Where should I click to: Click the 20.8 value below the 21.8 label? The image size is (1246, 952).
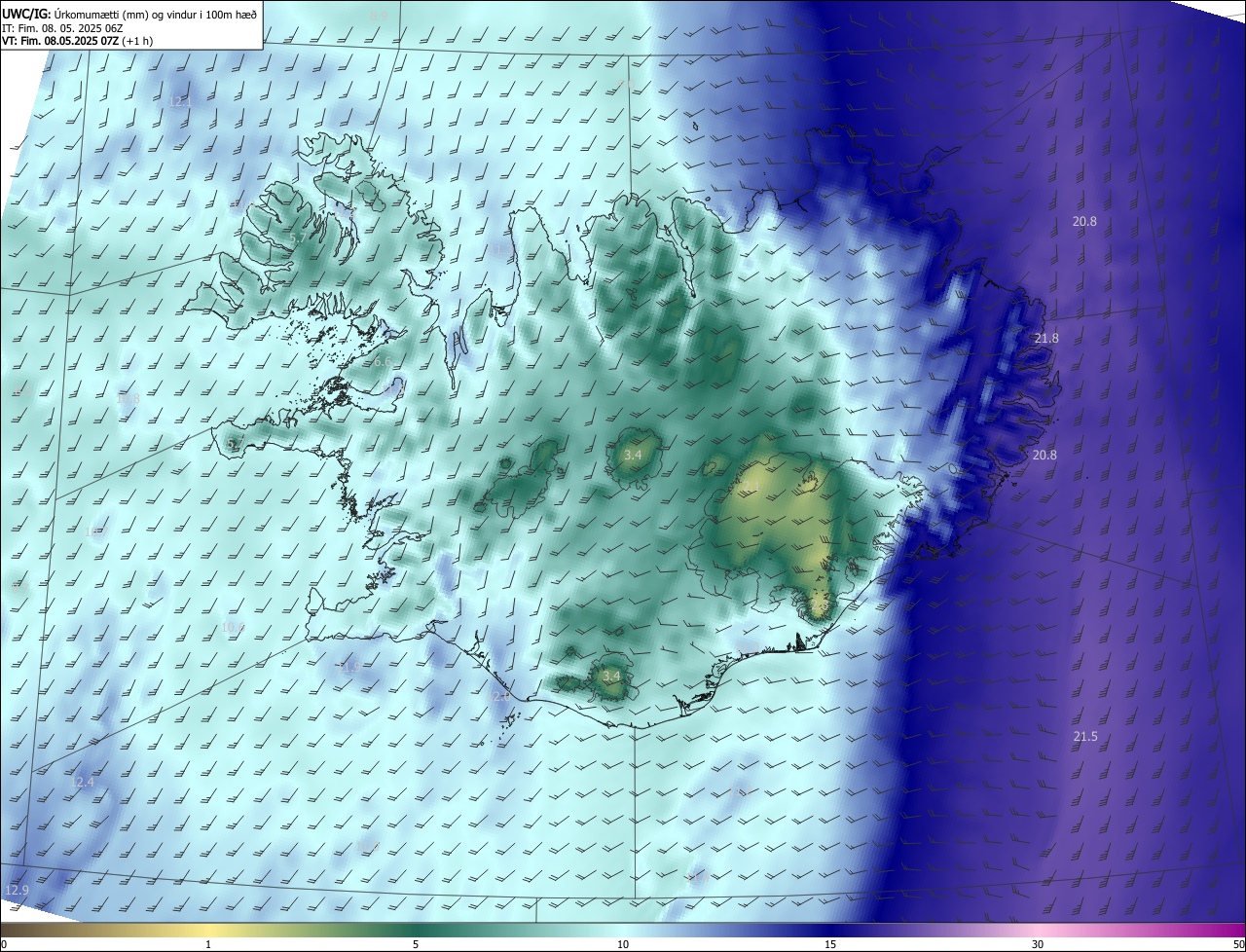(1044, 455)
